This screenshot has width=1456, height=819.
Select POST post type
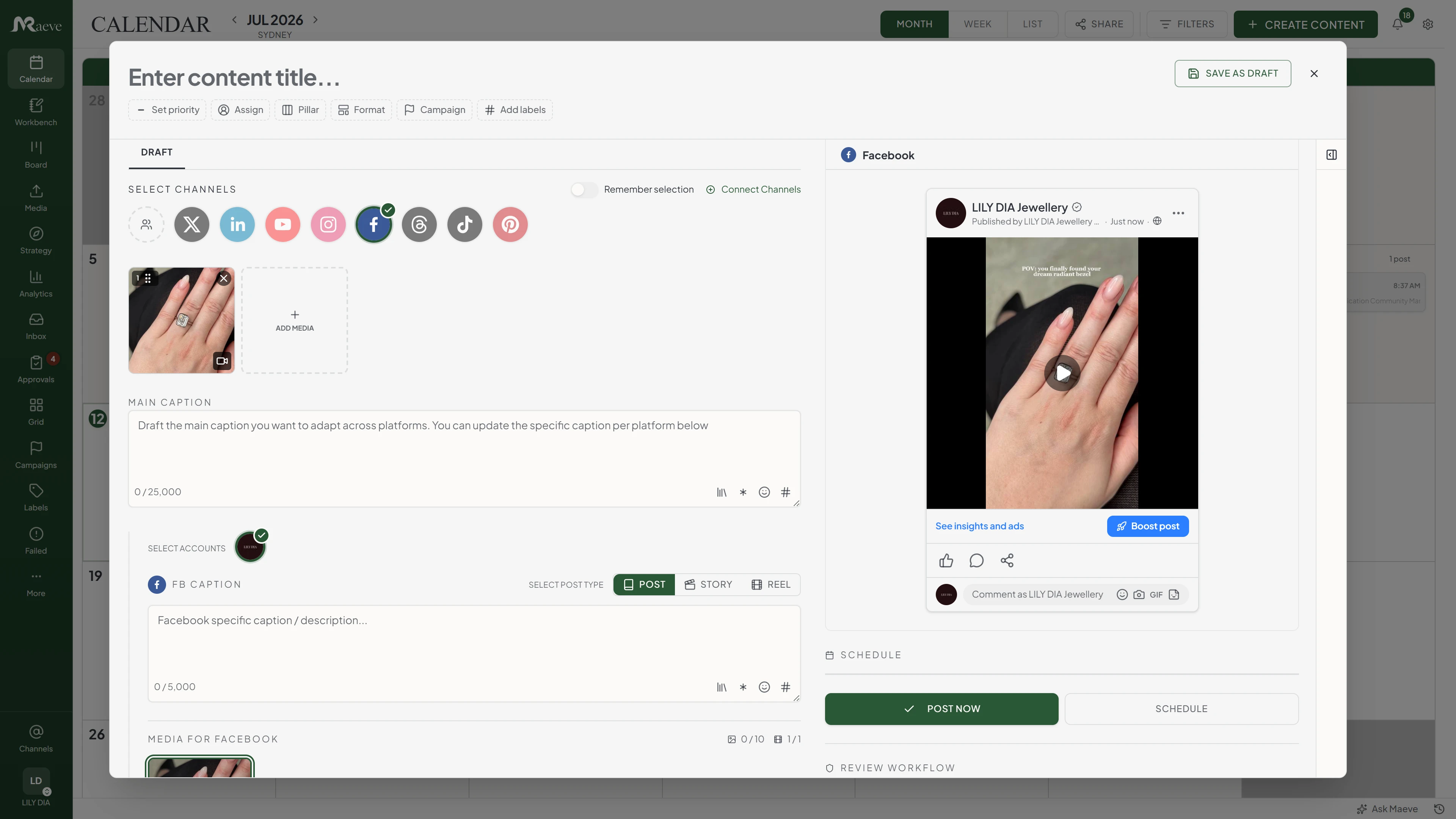coord(644,584)
